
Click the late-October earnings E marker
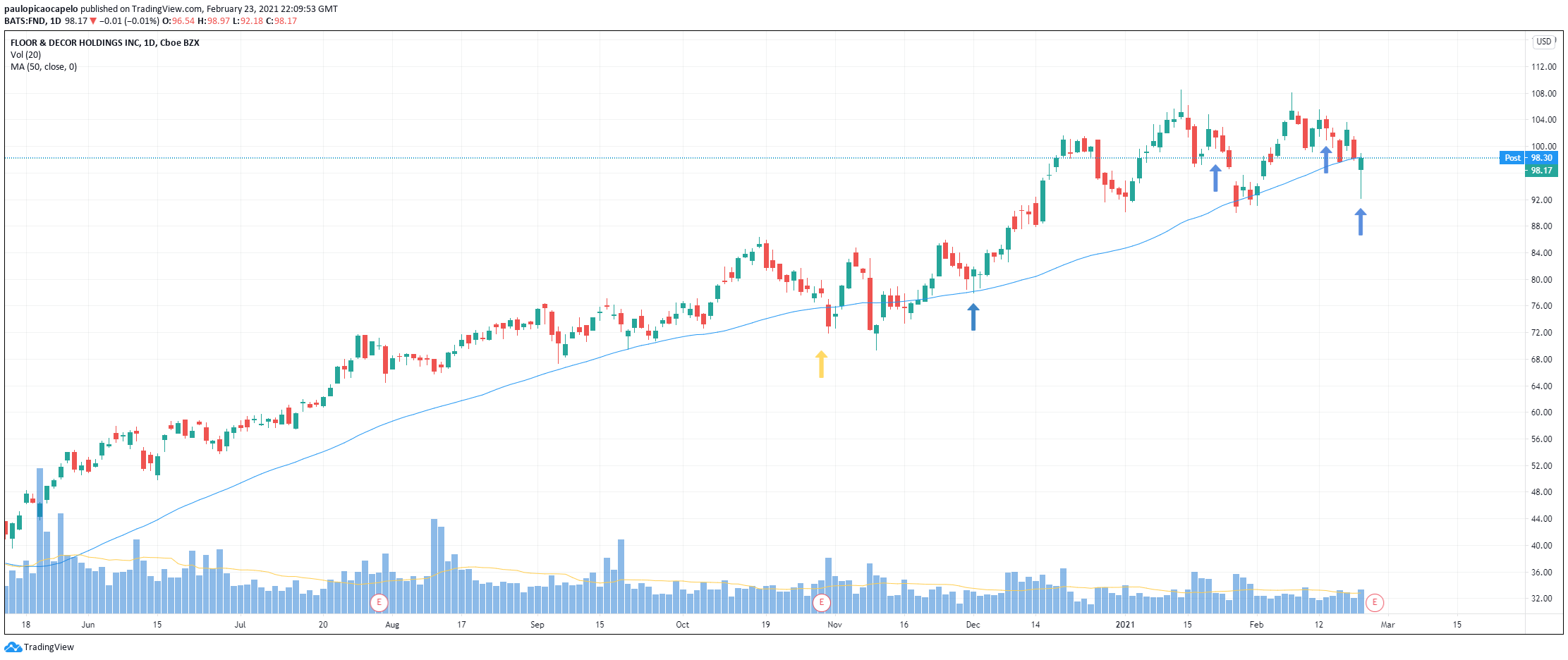[821, 602]
